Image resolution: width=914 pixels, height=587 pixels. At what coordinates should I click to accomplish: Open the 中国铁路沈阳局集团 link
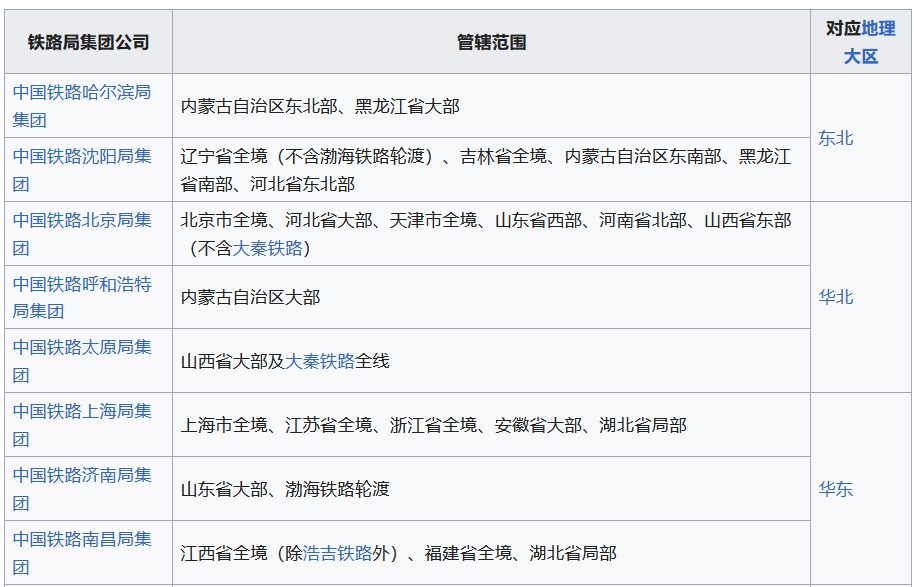[x=82, y=170]
